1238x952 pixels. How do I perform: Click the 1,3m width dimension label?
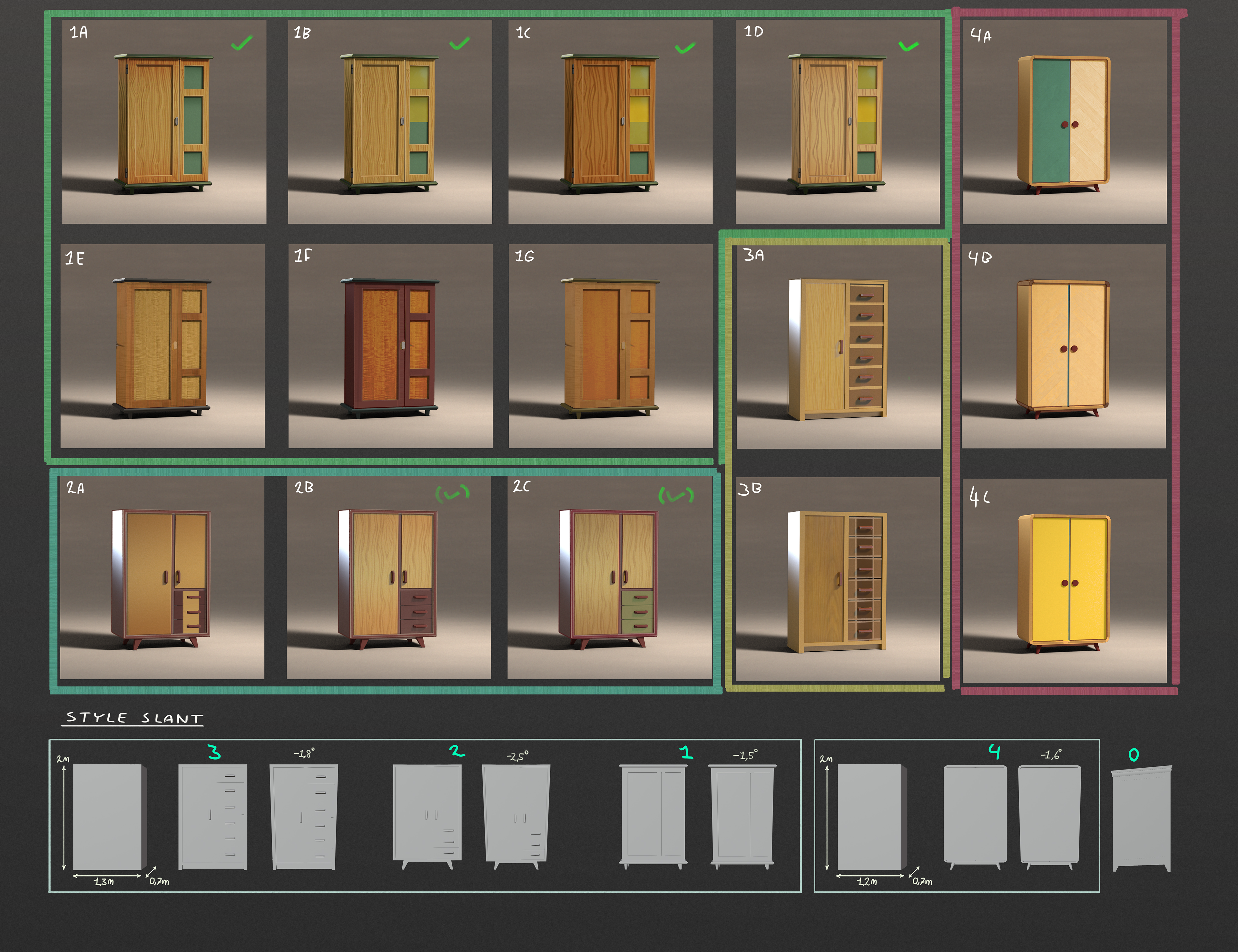(104, 882)
